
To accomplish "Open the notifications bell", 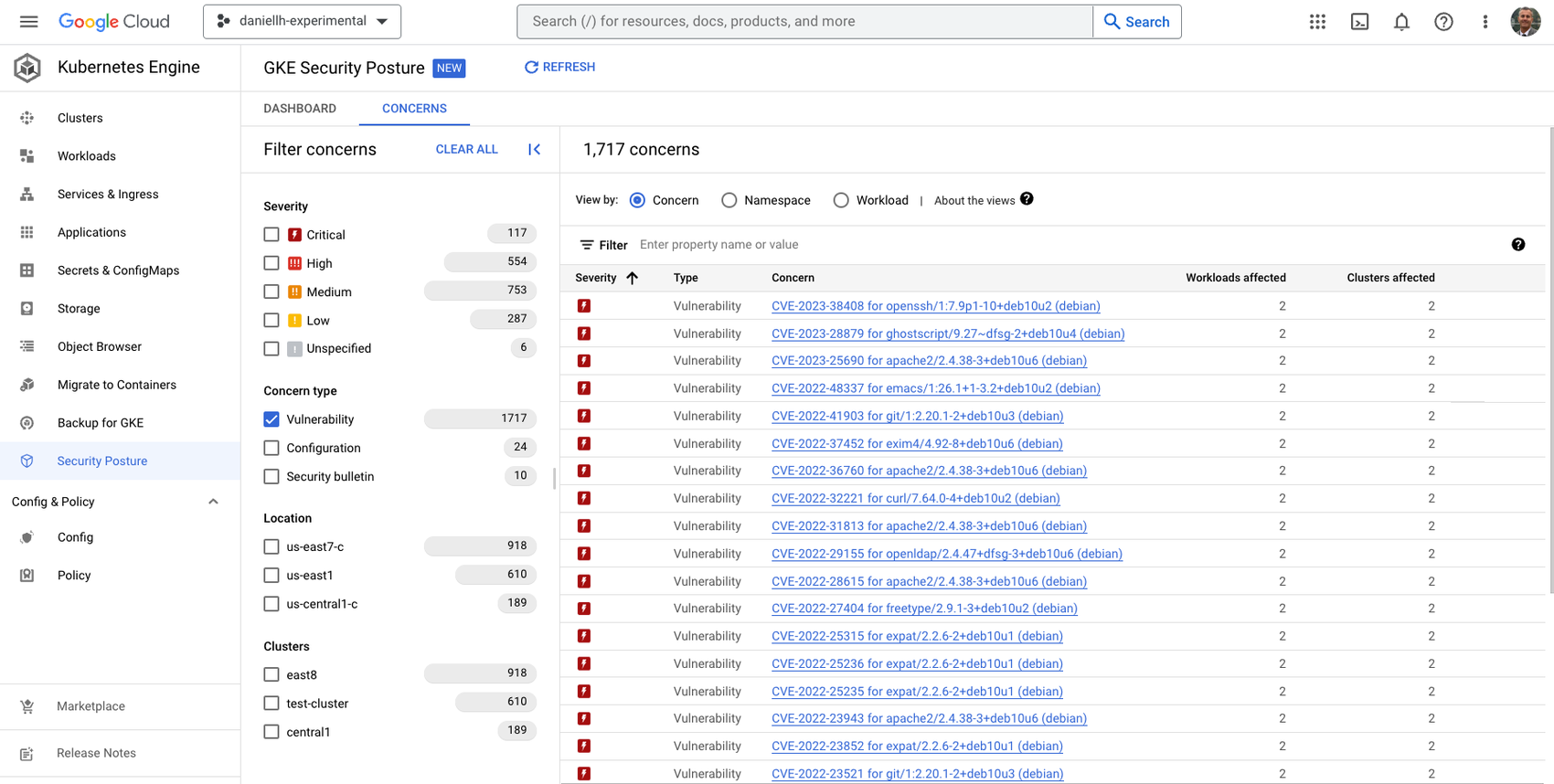I will 1401,22.
